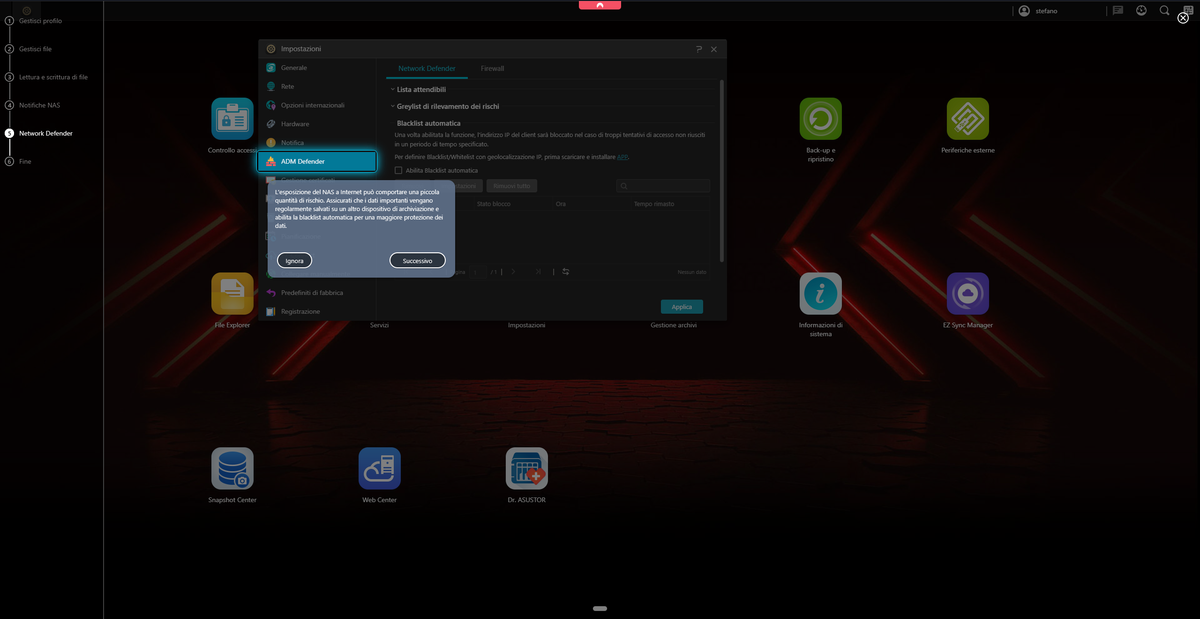The height and width of the screenshot is (619, 1200).
Task: Open Informazioni di sistema icon
Action: 820,293
